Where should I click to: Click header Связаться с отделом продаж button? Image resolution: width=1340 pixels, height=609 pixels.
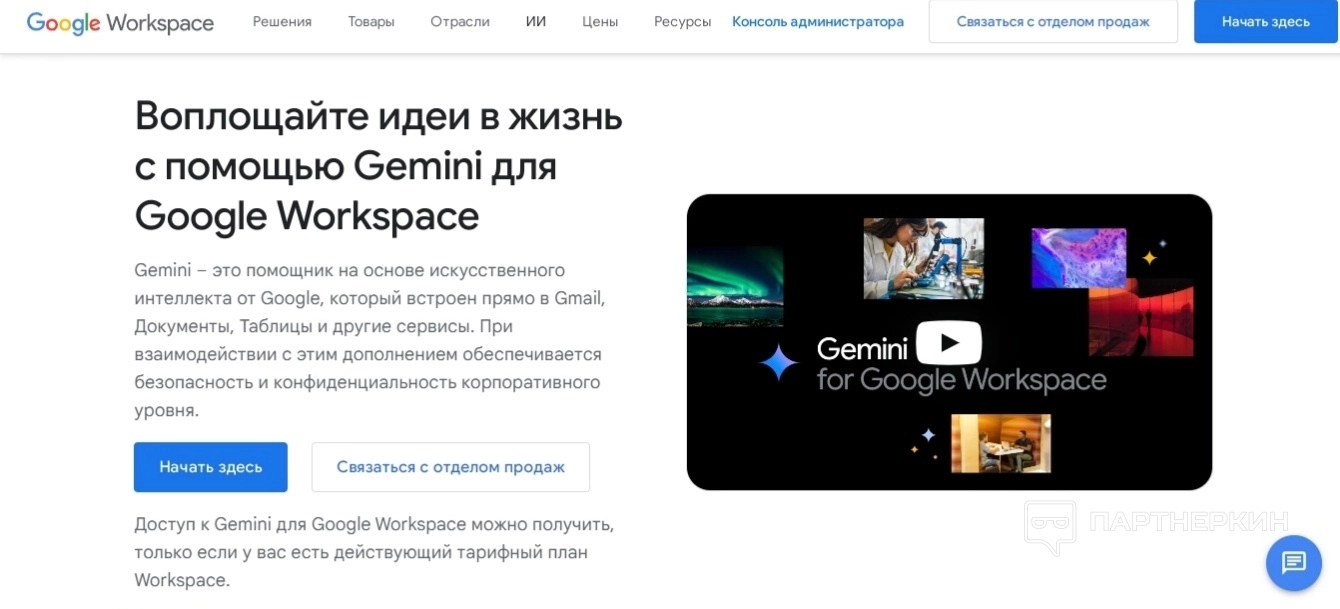click(x=1053, y=21)
